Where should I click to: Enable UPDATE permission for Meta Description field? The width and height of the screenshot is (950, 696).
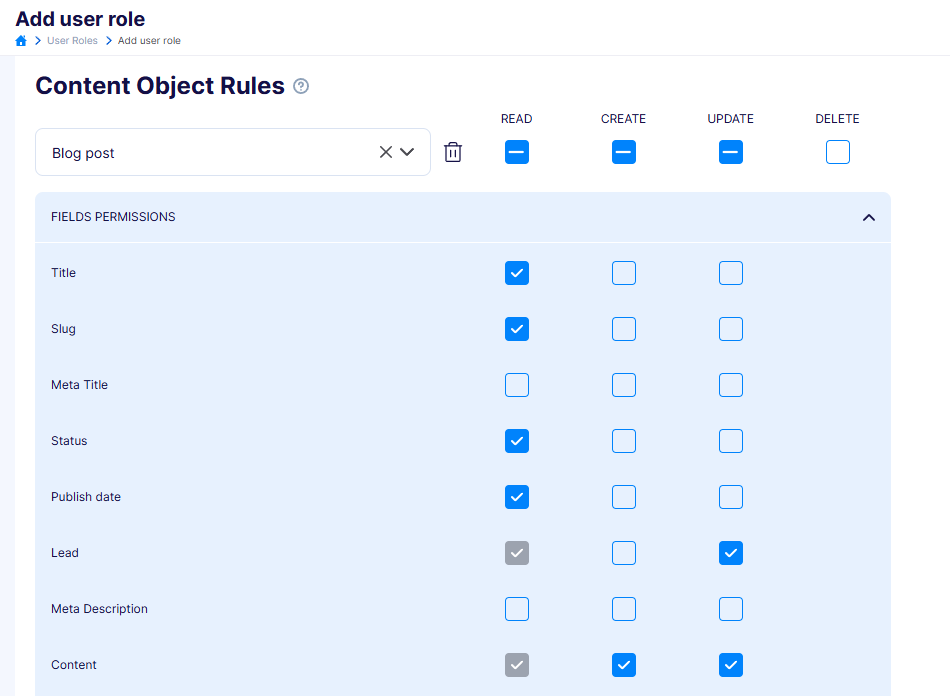pyautogui.click(x=731, y=609)
